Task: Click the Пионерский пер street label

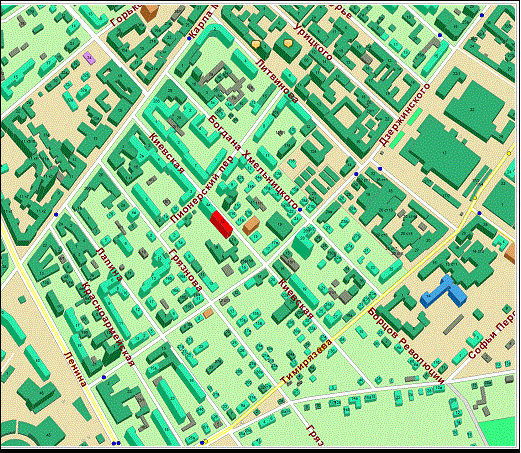Action: point(201,189)
